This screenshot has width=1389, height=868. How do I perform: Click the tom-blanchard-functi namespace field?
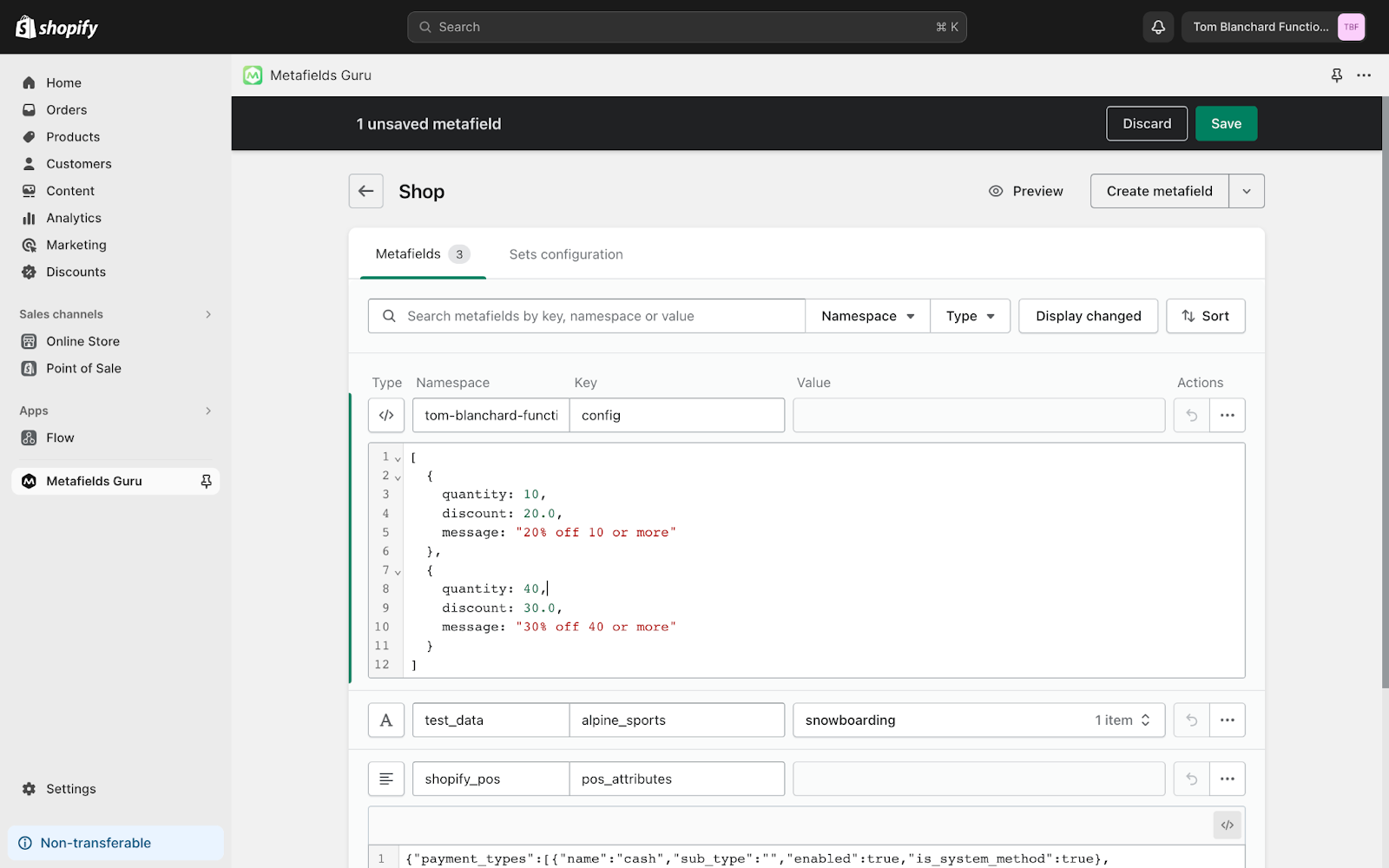coord(490,415)
